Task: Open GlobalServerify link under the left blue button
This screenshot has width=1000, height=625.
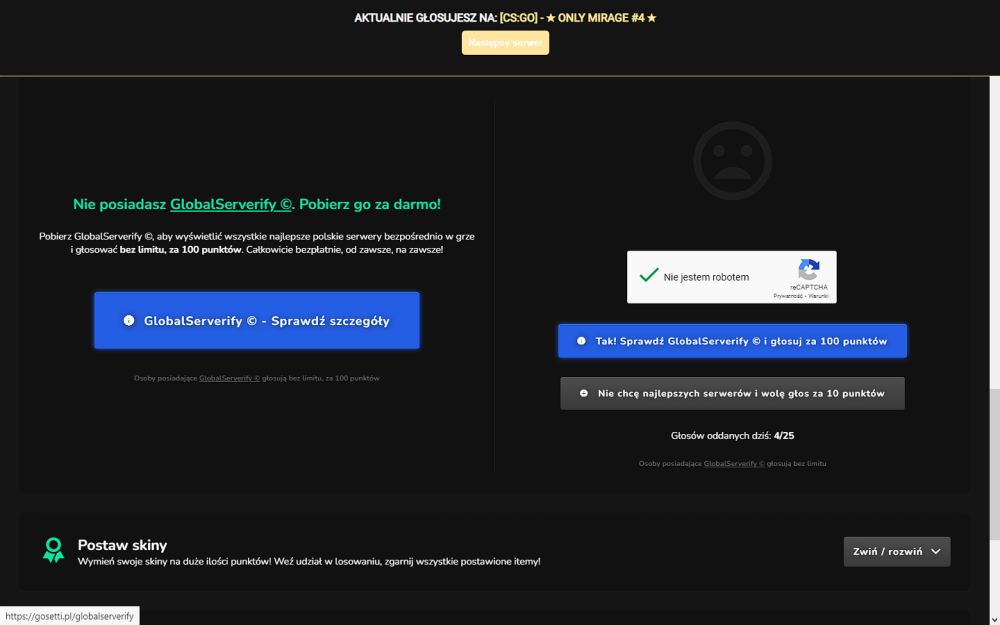Action: pyautogui.click(x=230, y=378)
